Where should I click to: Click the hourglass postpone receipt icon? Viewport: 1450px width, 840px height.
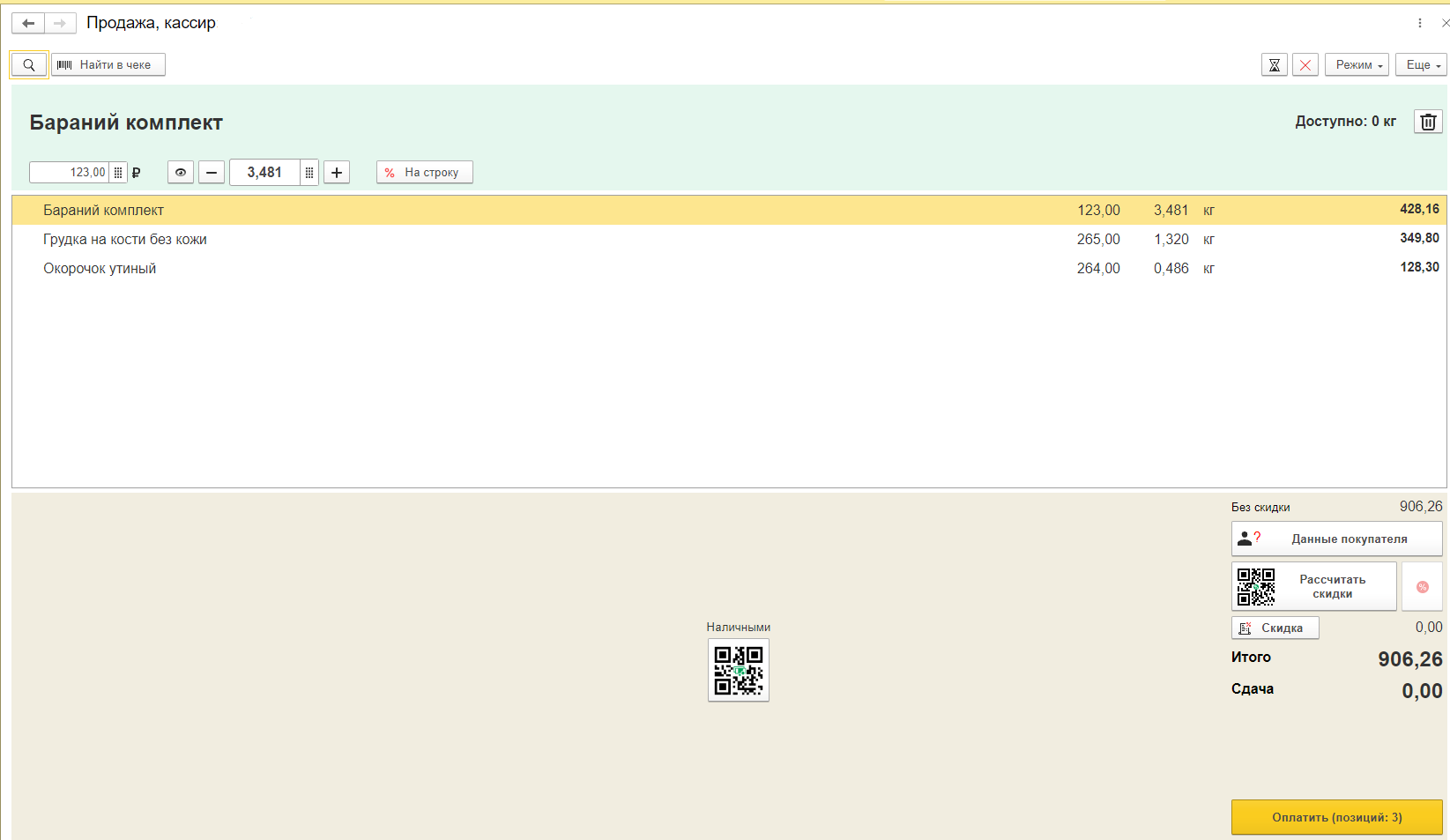(x=1274, y=65)
